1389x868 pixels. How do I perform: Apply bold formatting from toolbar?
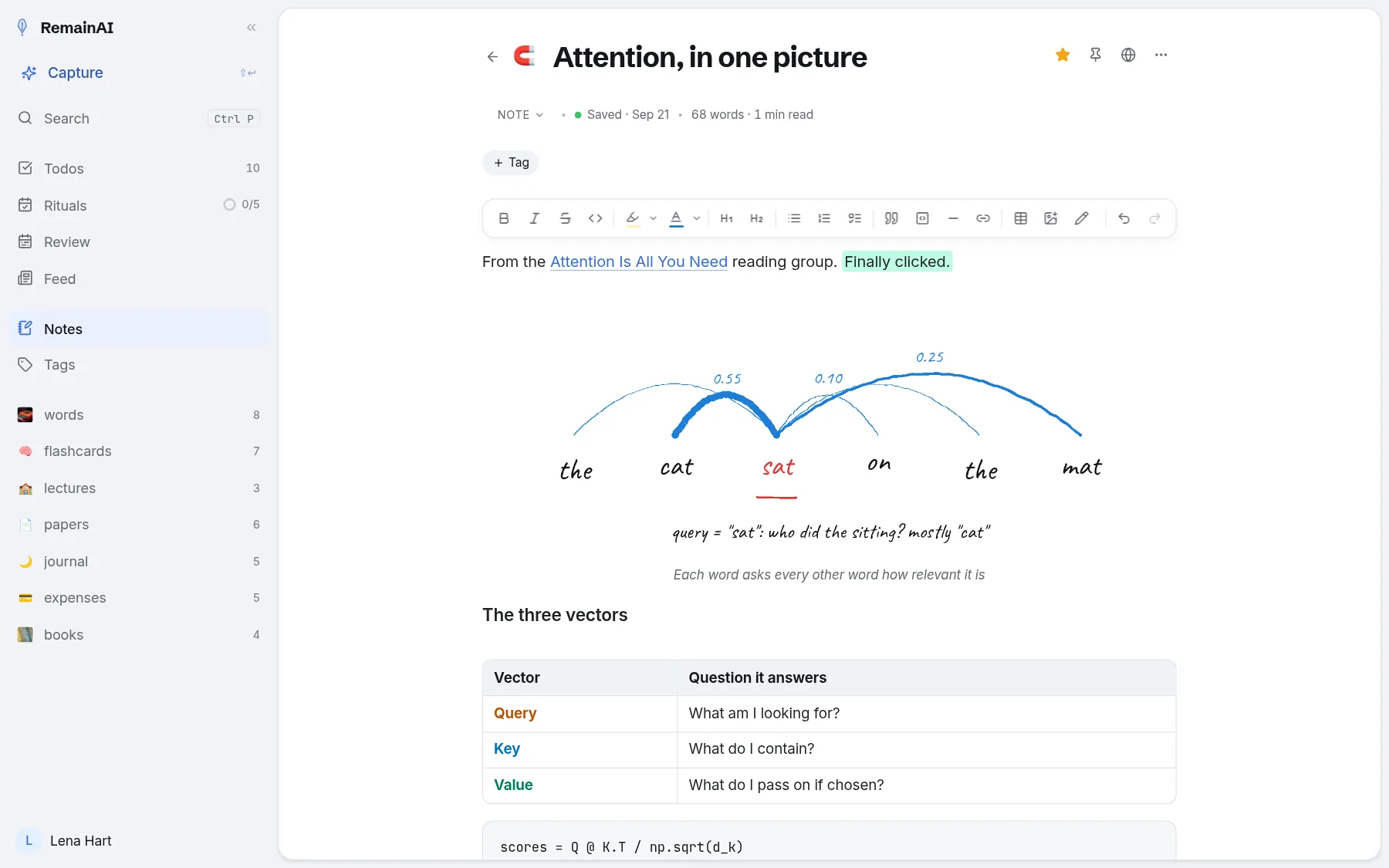(504, 218)
